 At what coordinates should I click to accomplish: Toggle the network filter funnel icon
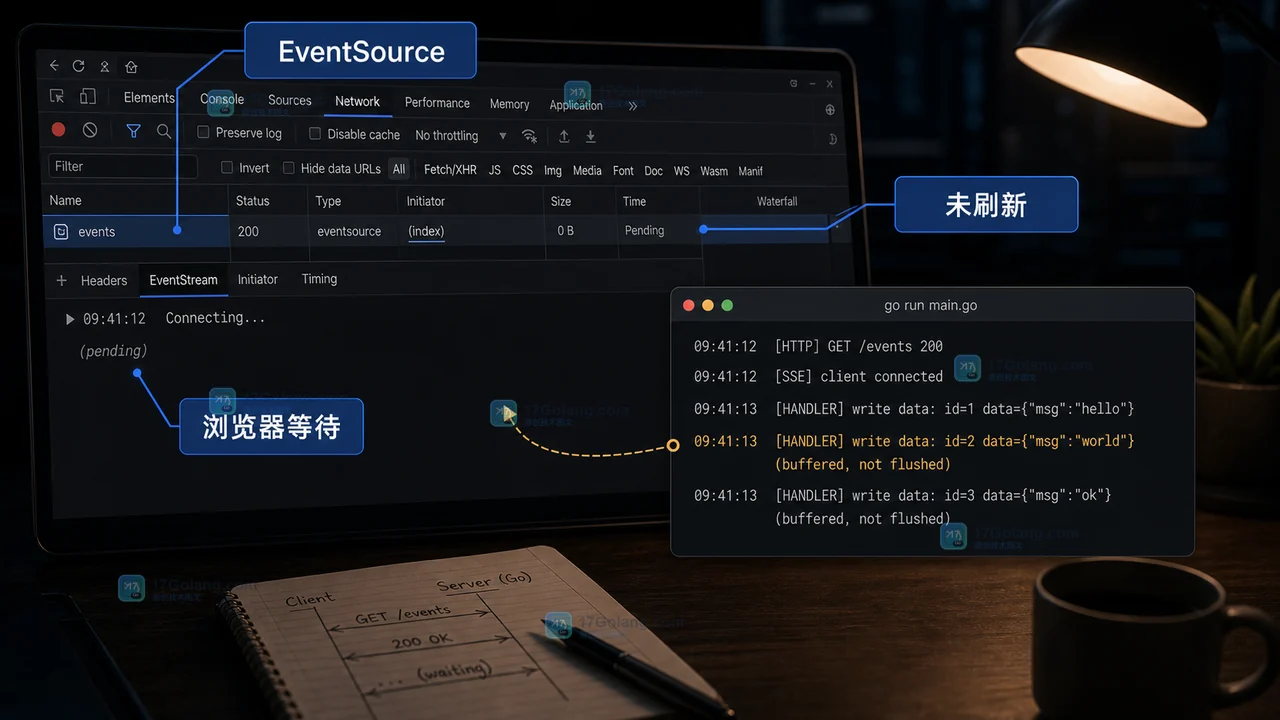coord(133,131)
